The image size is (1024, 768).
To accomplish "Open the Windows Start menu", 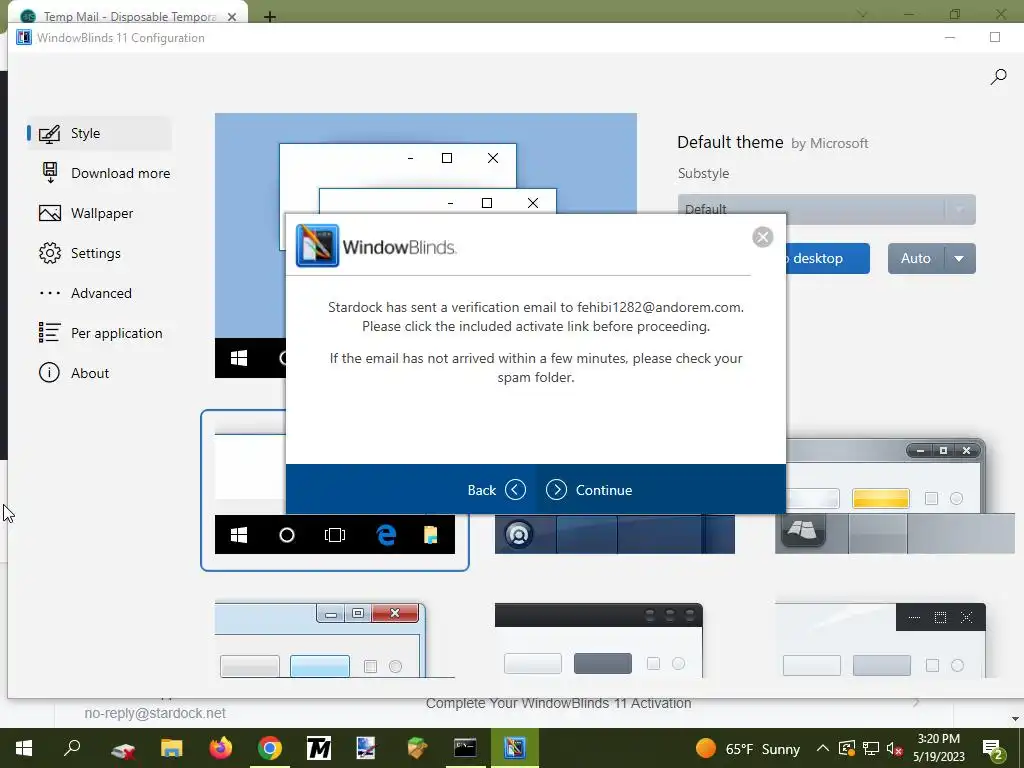I will click(x=24, y=748).
